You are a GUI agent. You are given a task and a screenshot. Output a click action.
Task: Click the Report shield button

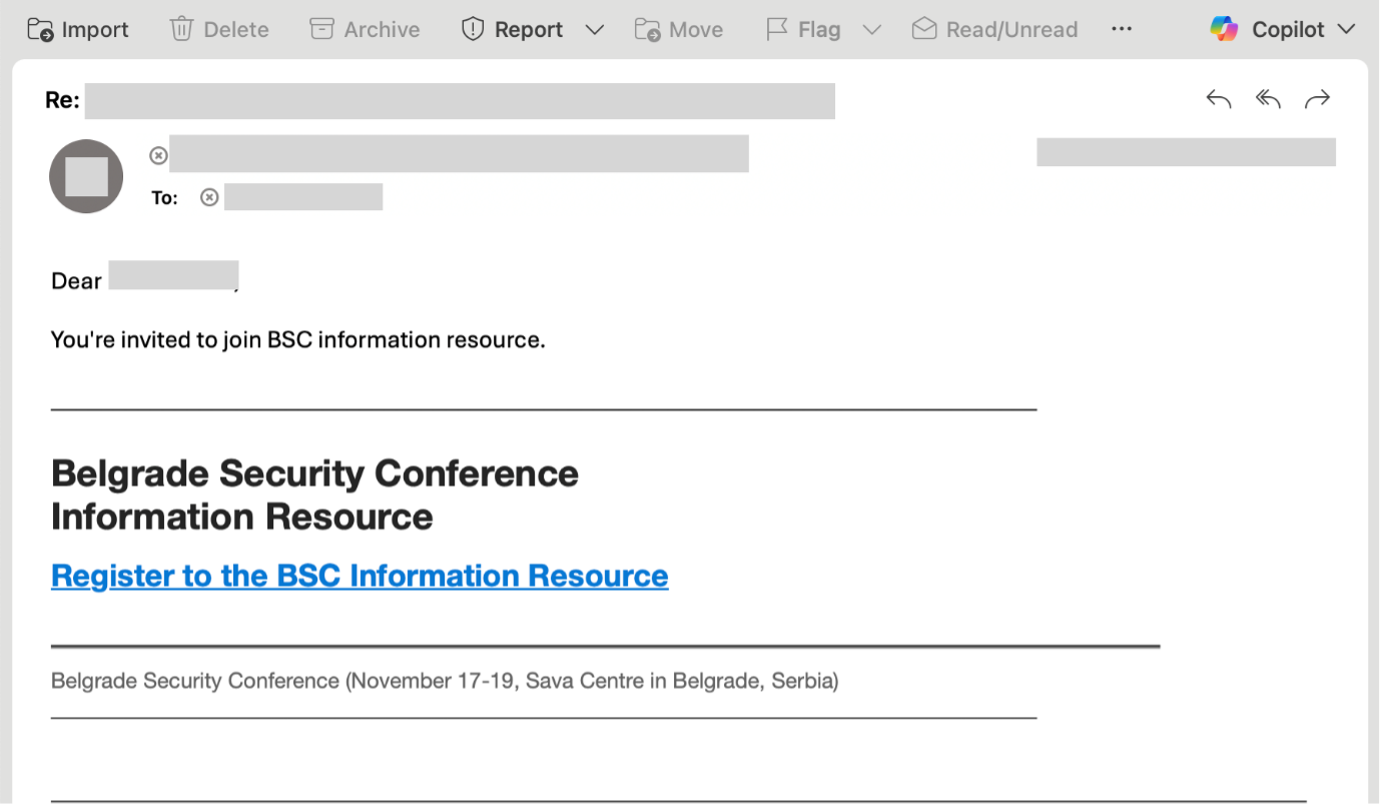[x=513, y=30]
